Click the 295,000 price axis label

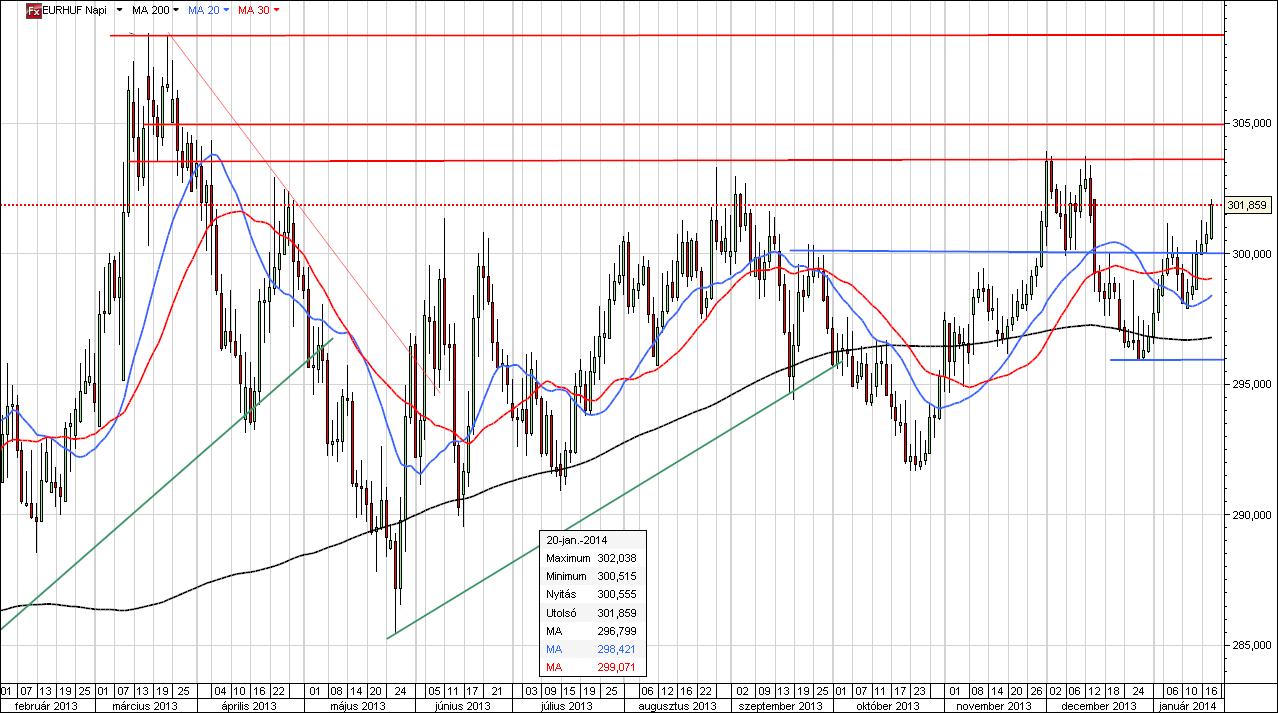pyautogui.click(x=1251, y=384)
